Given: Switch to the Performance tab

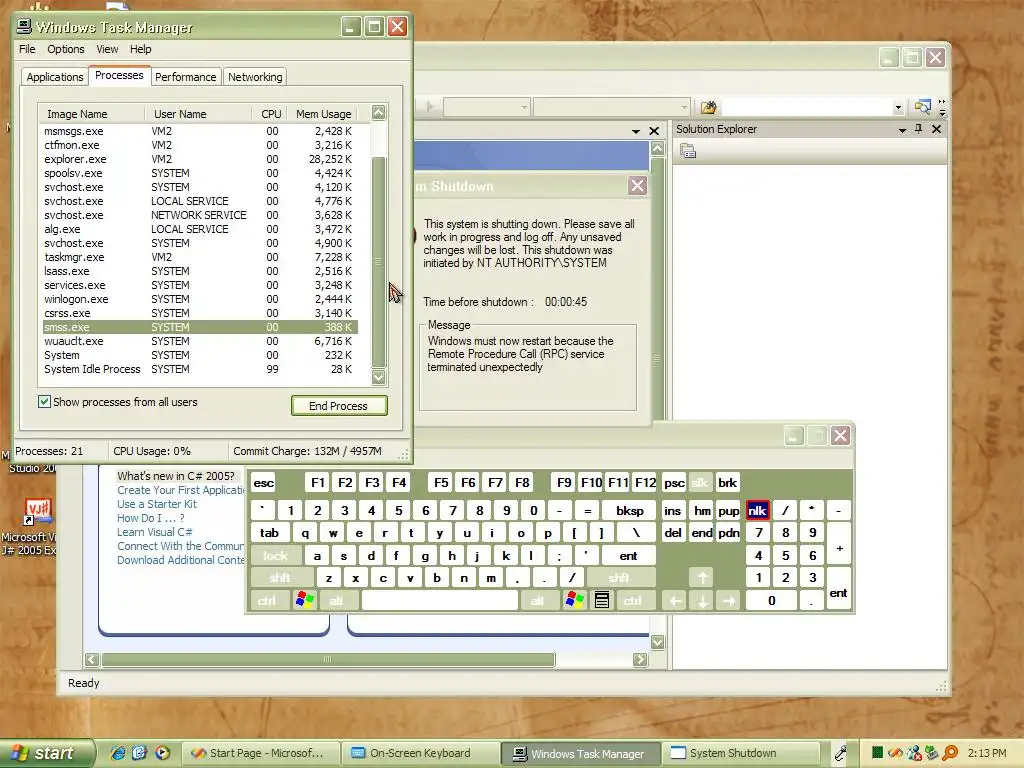Looking at the screenshot, I should coord(185,77).
